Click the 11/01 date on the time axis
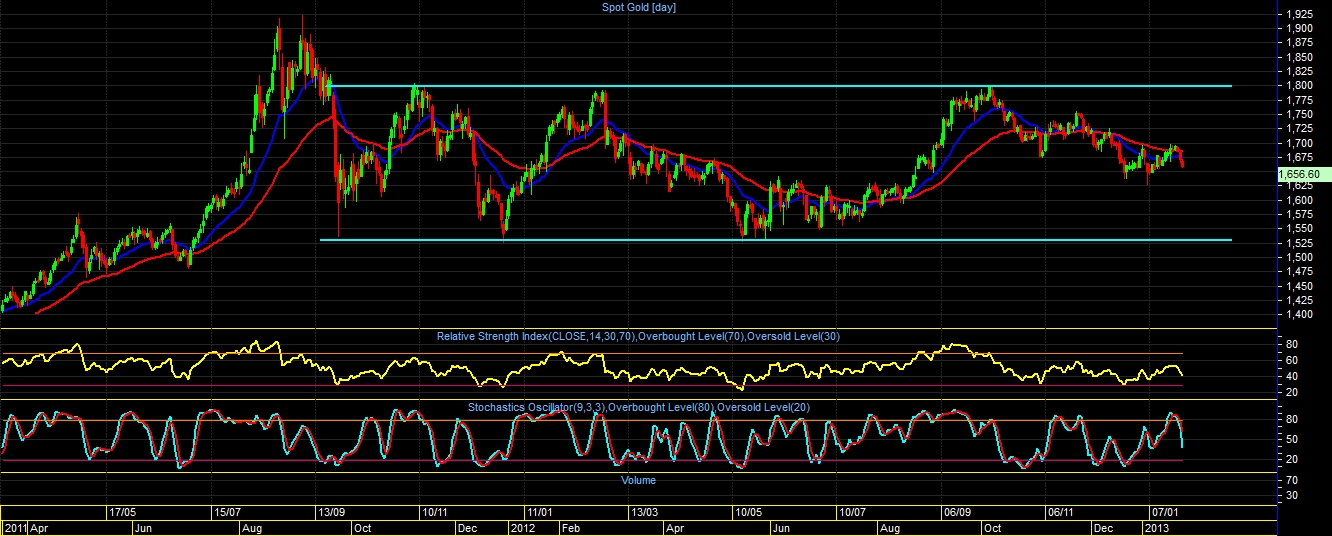Viewport: 1332px width, 536px height. coord(541,511)
